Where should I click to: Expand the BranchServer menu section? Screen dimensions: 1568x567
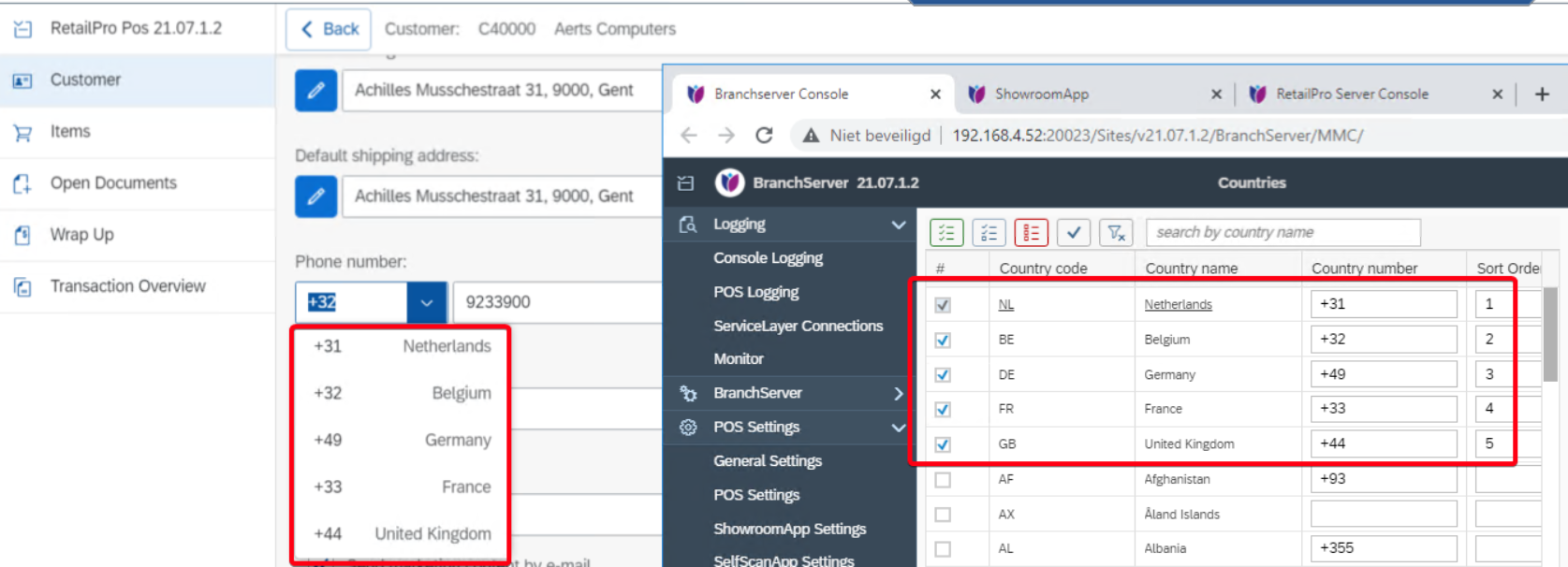click(x=898, y=393)
